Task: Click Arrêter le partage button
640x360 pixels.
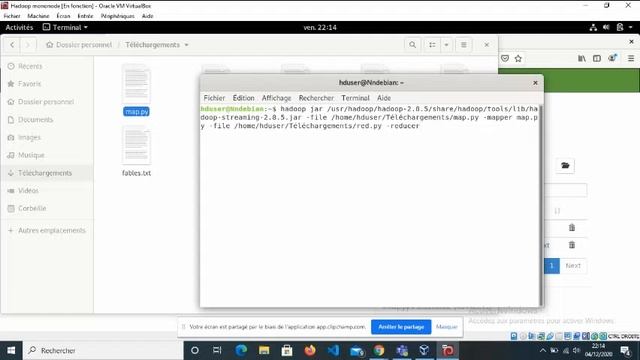Action: (x=401, y=327)
